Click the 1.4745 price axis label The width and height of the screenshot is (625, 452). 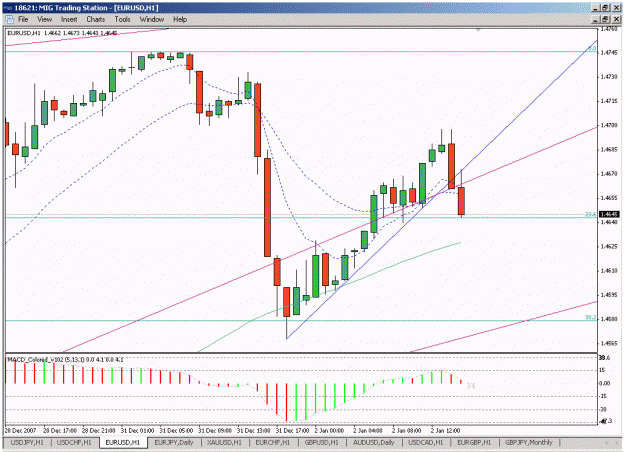(609, 53)
